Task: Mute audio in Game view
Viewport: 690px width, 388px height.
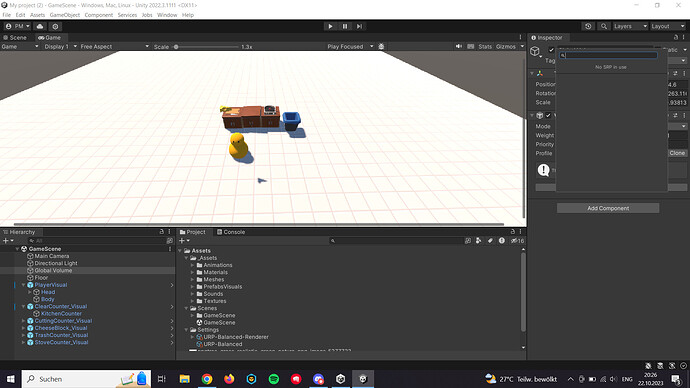Action: pyautogui.click(x=459, y=46)
